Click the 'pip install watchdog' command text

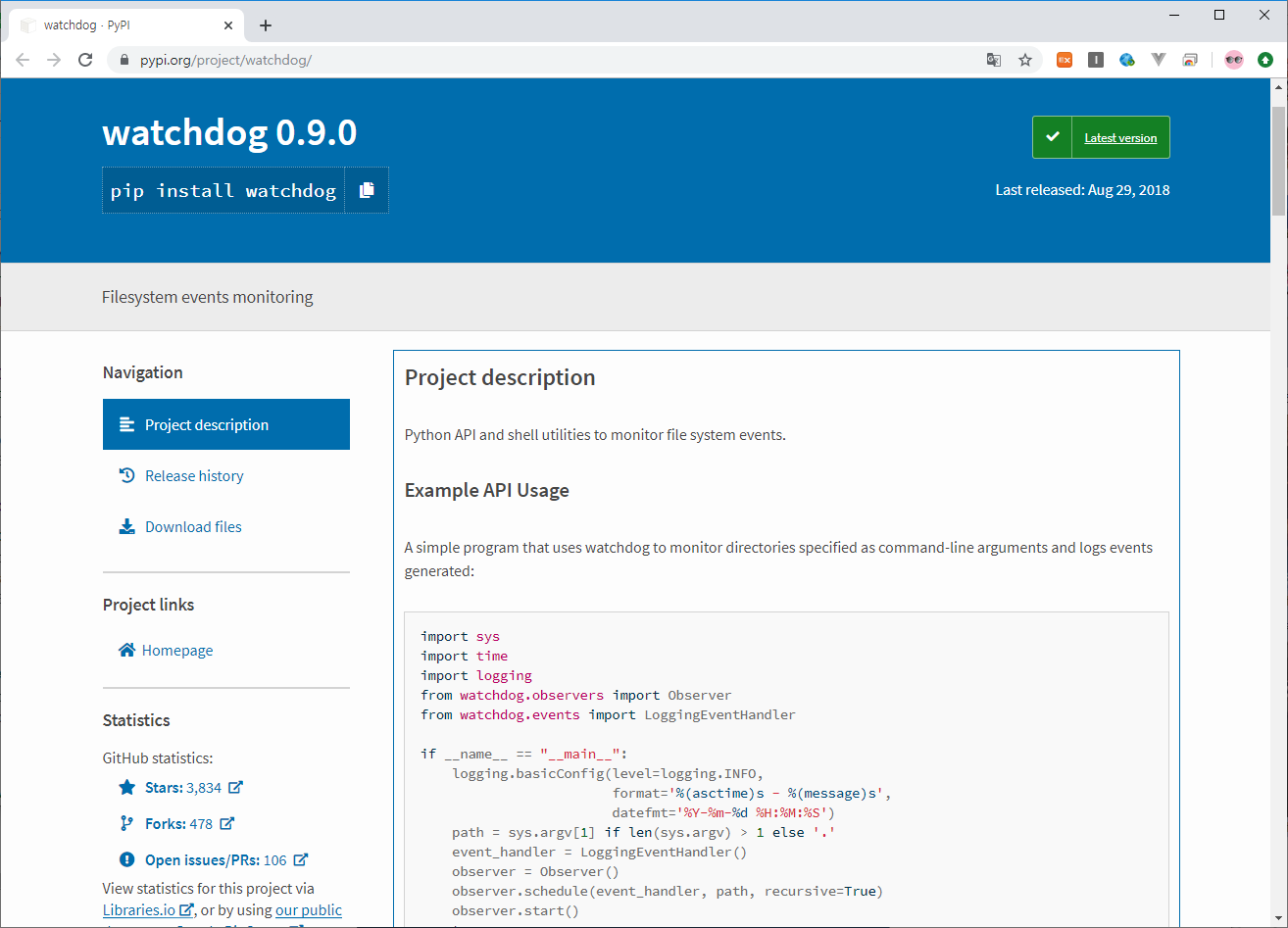(x=223, y=190)
